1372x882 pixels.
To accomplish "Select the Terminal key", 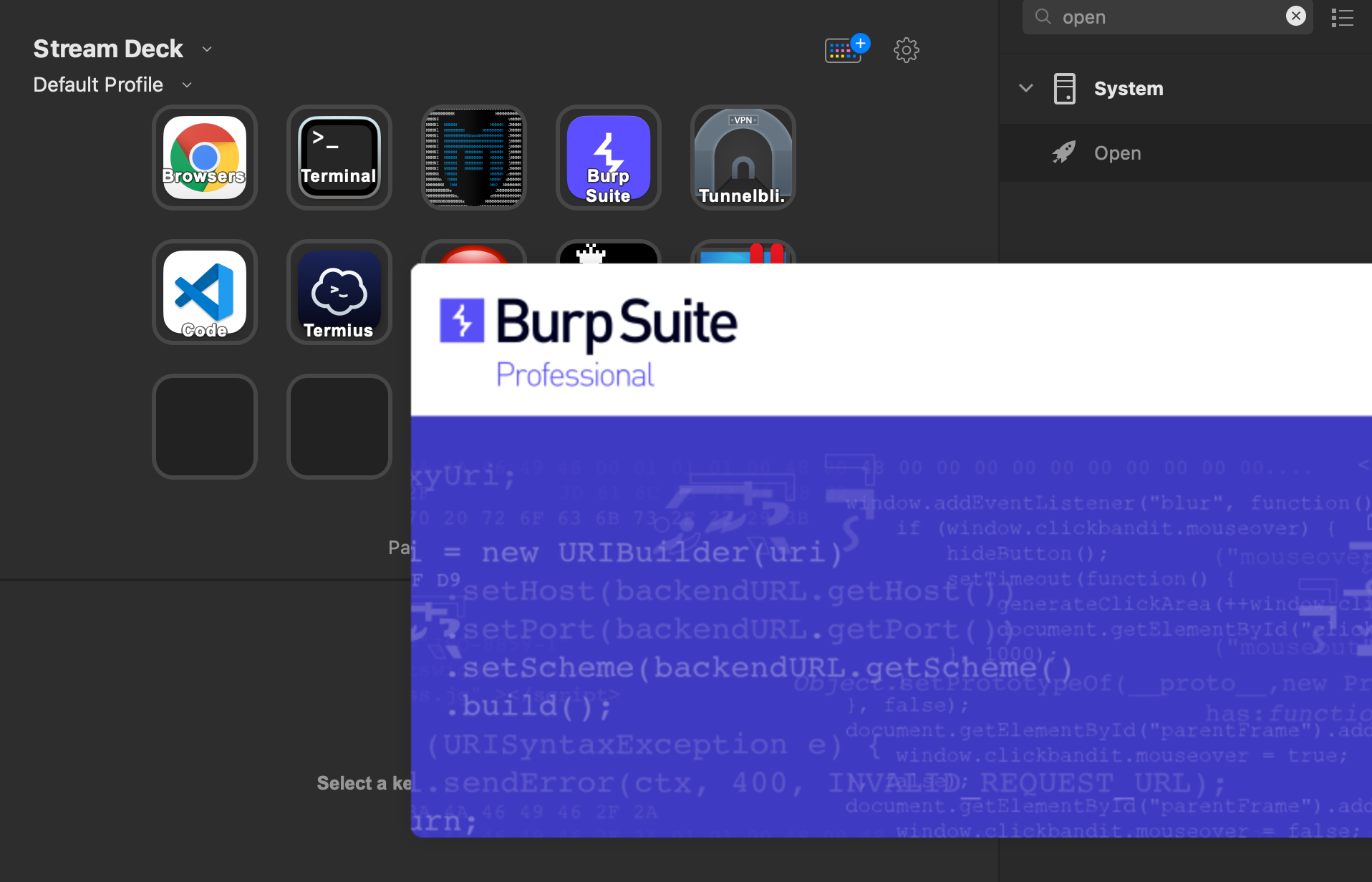I will click(339, 157).
